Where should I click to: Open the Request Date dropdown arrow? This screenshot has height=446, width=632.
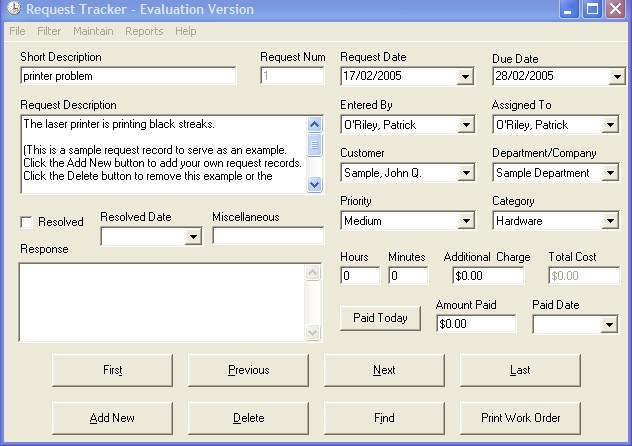pyautogui.click(x=465, y=76)
